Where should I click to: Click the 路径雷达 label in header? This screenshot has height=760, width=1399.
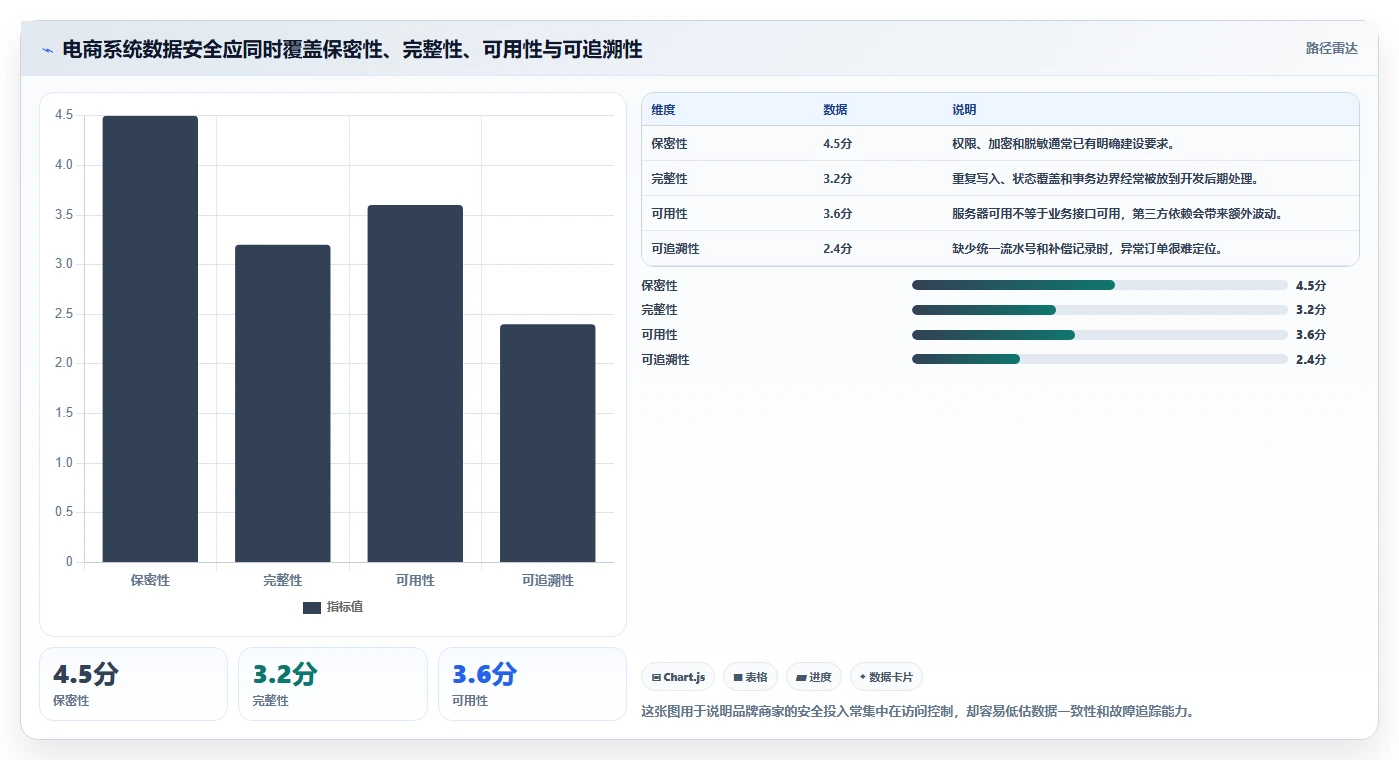pos(1331,48)
